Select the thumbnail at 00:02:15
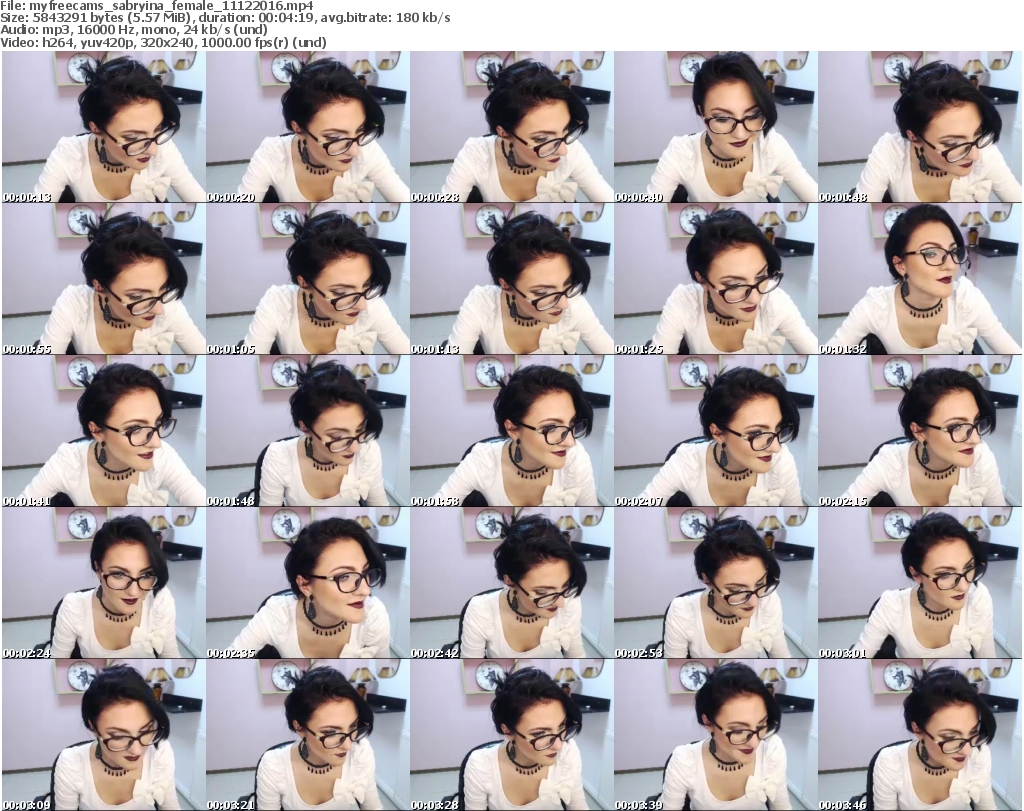Image resolution: width=1024 pixels, height=811 pixels. coord(920,431)
